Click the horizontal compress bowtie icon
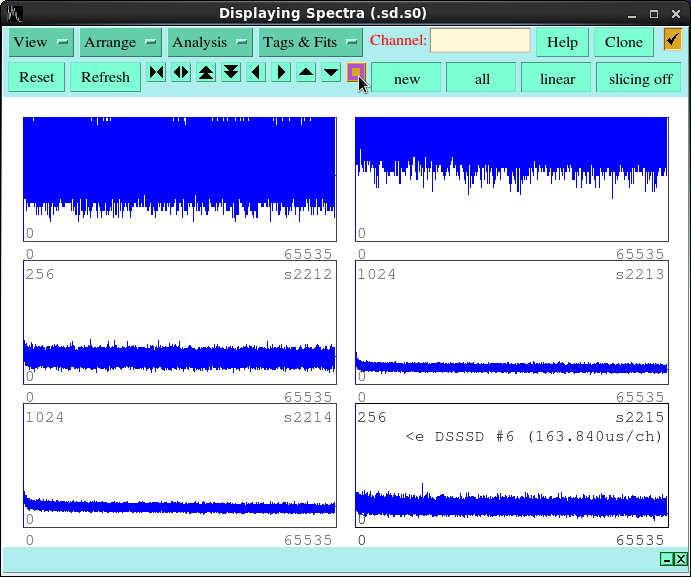The image size is (691, 577). (x=156, y=72)
